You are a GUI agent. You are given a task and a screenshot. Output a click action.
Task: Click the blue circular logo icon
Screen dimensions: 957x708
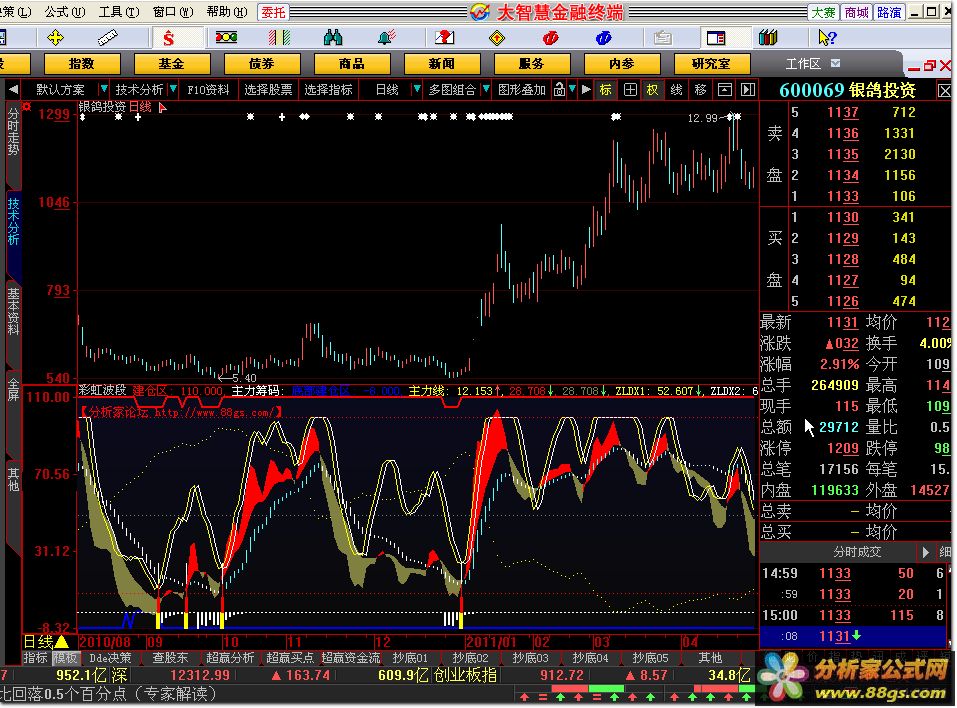coord(604,38)
